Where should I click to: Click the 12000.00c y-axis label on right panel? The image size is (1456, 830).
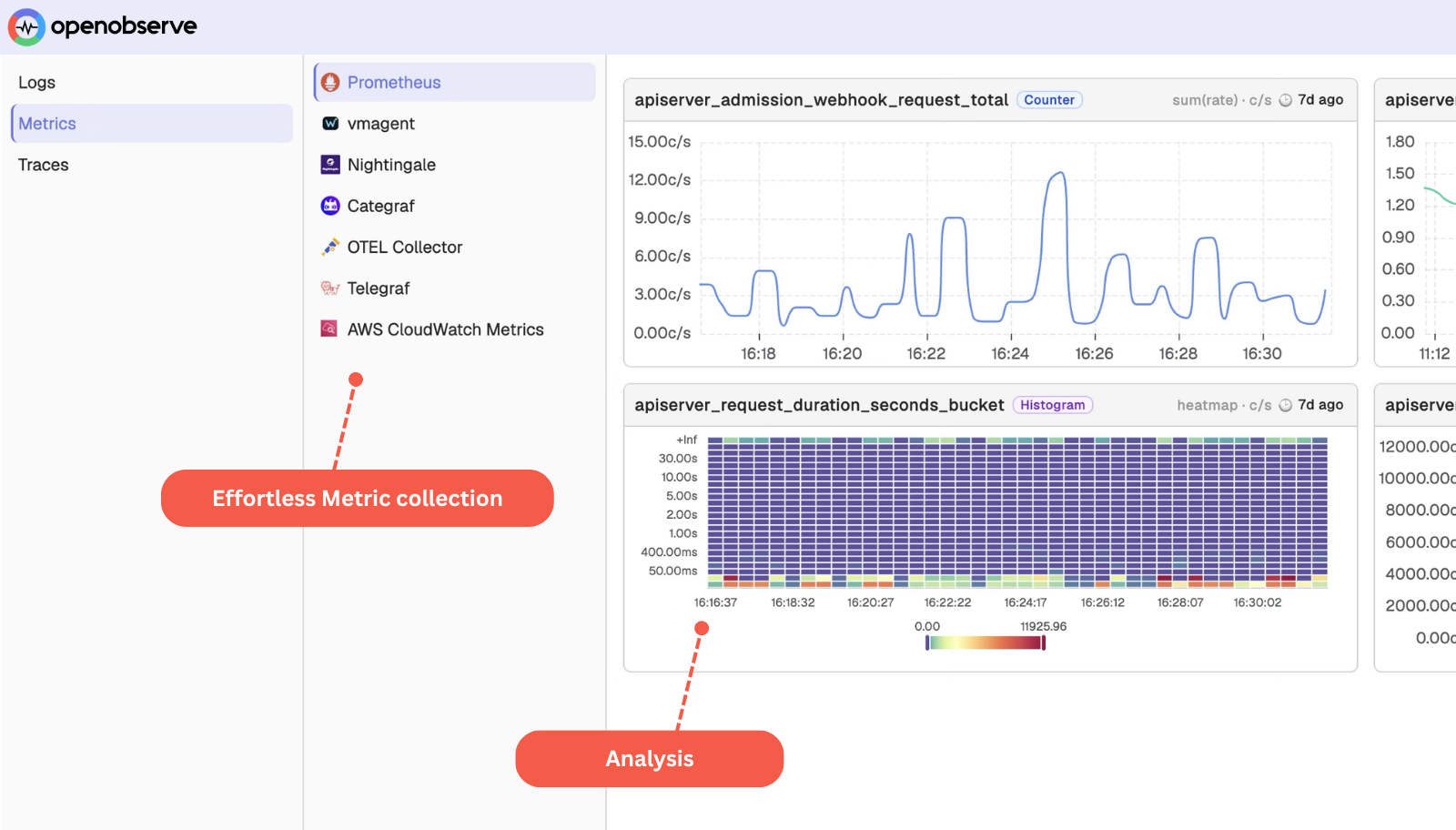pos(1417,447)
